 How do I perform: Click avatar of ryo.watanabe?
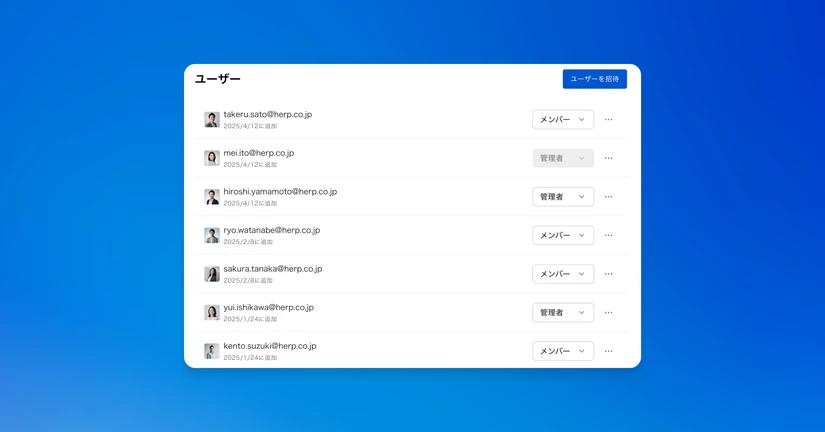pos(212,235)
